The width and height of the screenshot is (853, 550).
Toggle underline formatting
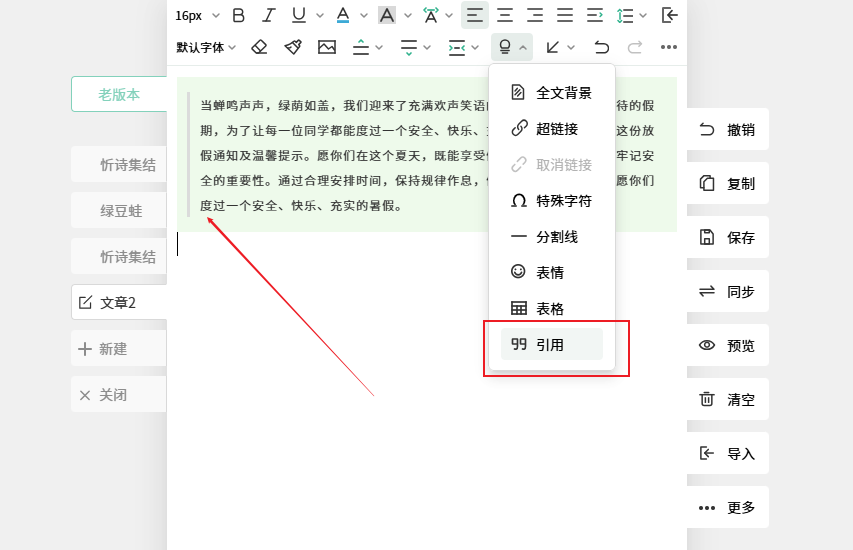[299, 15]
